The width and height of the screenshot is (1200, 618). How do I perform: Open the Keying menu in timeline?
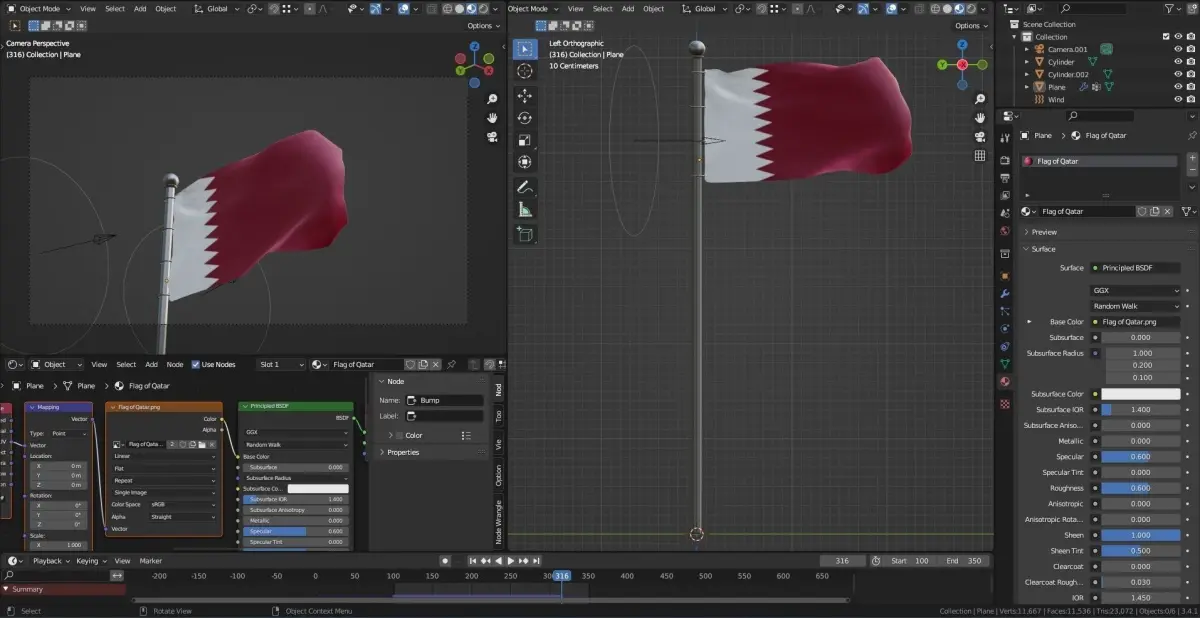90,561
